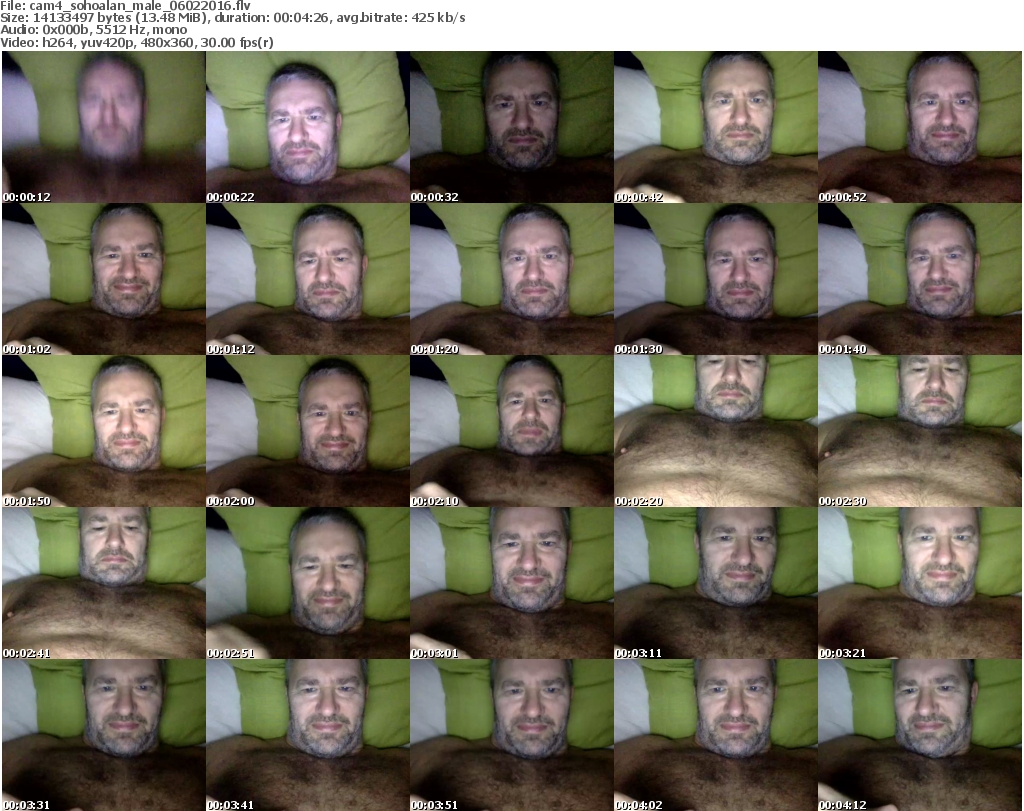The width and height of the screenshot is (1024, 811).
Task: View the frame labeled 00:04:12
Action: tap(920, 735)
